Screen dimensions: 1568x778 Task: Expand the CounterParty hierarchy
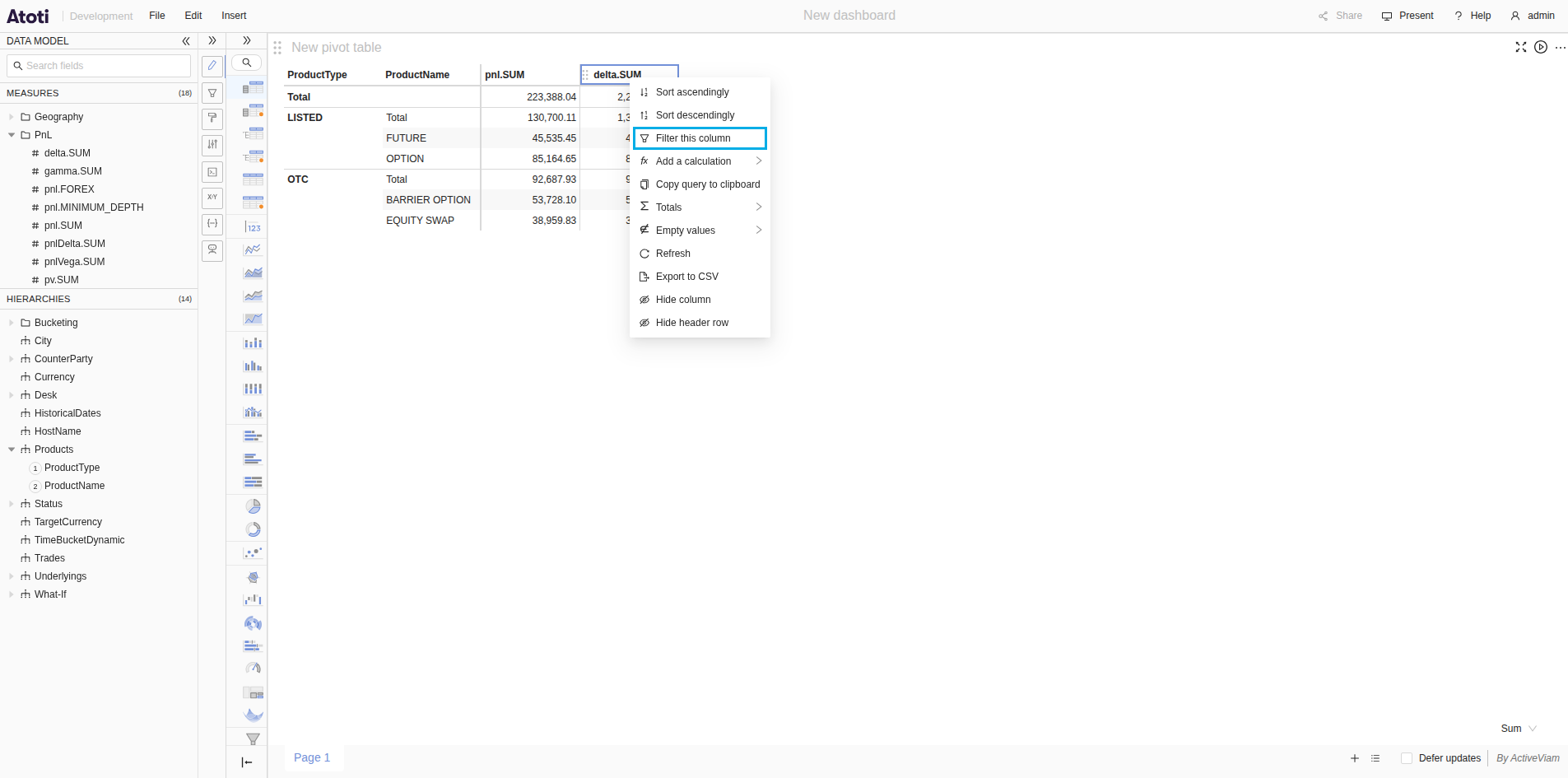12,359
